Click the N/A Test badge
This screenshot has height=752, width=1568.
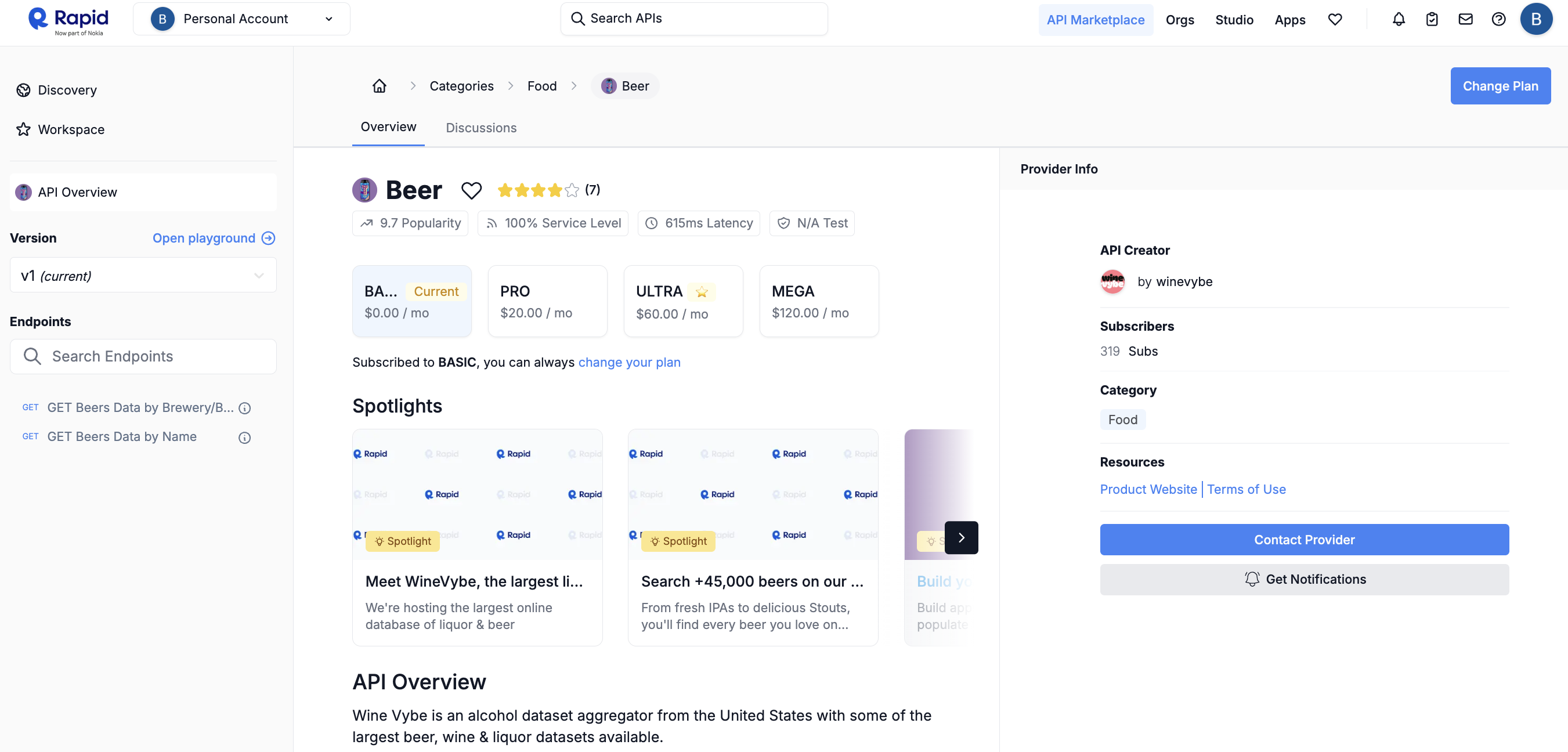pyautogui.click(x=811, y=223)
